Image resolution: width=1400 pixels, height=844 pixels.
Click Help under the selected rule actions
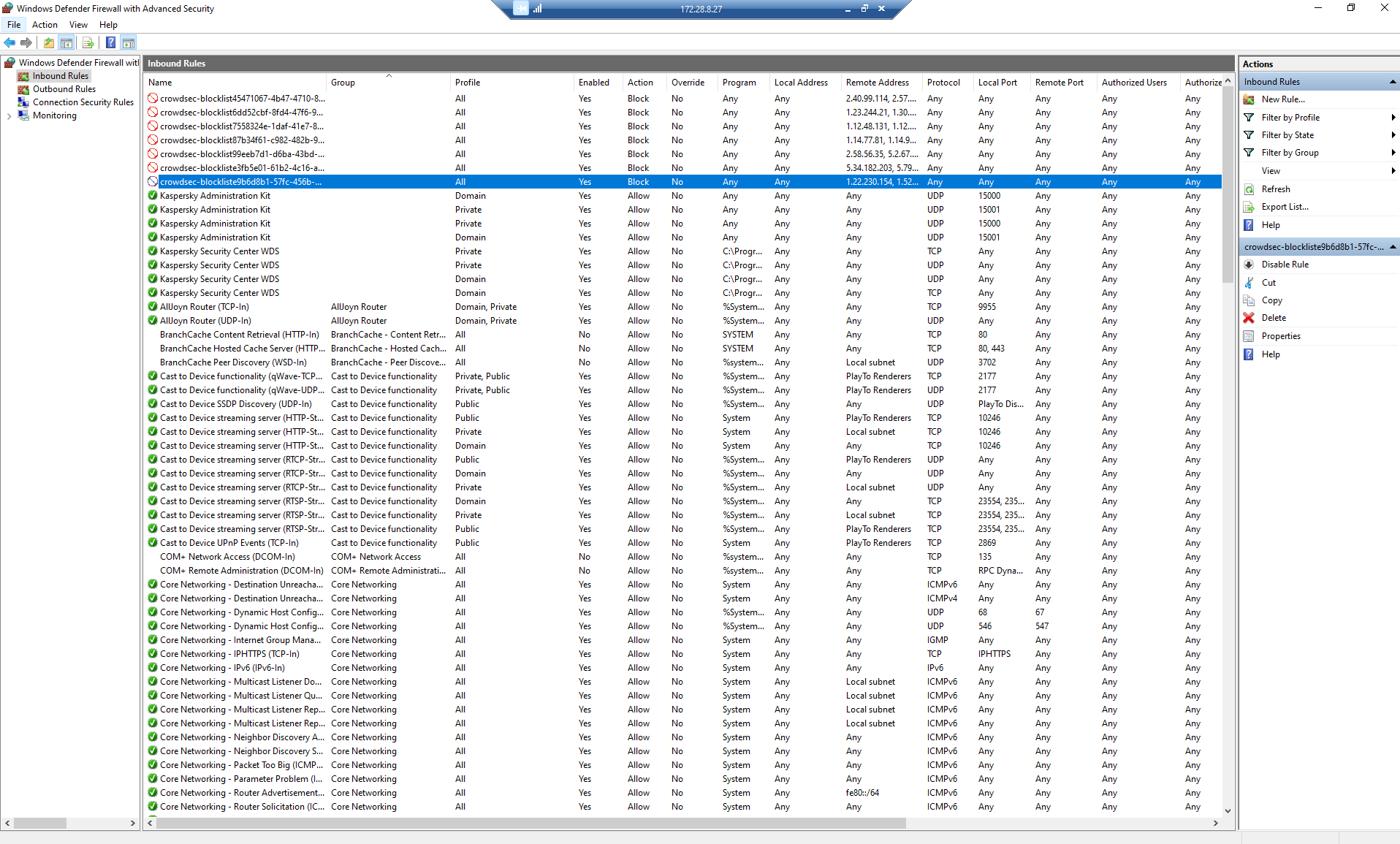(1271, 354)
